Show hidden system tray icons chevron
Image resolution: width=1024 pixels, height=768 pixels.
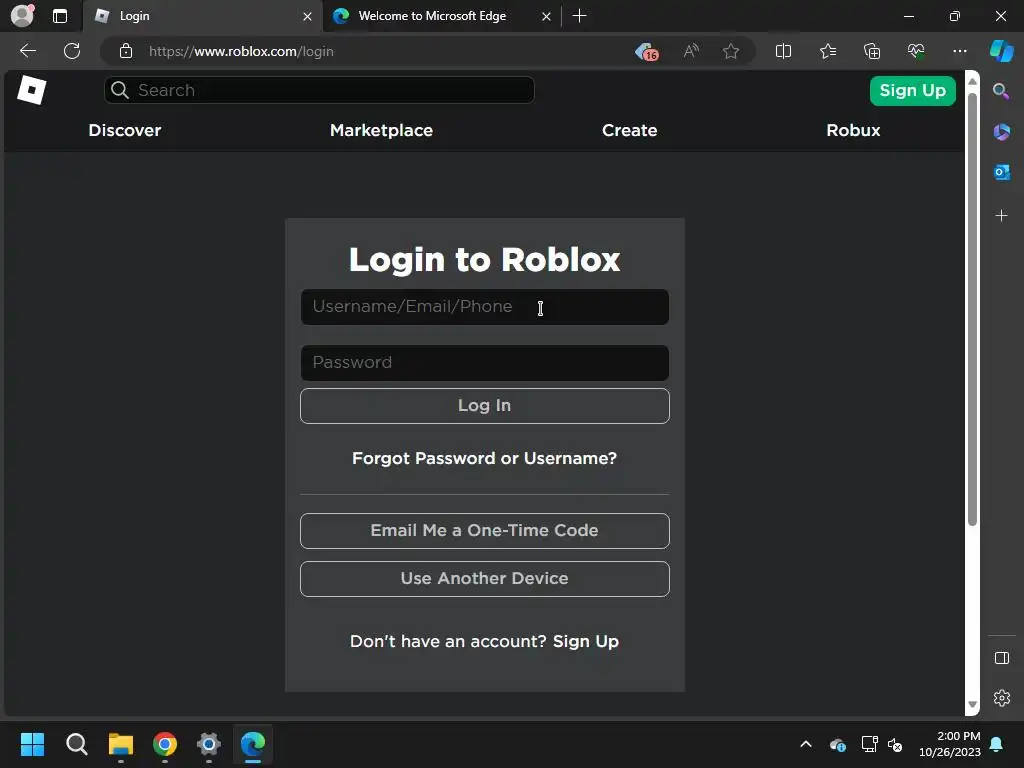coord(806,744)
